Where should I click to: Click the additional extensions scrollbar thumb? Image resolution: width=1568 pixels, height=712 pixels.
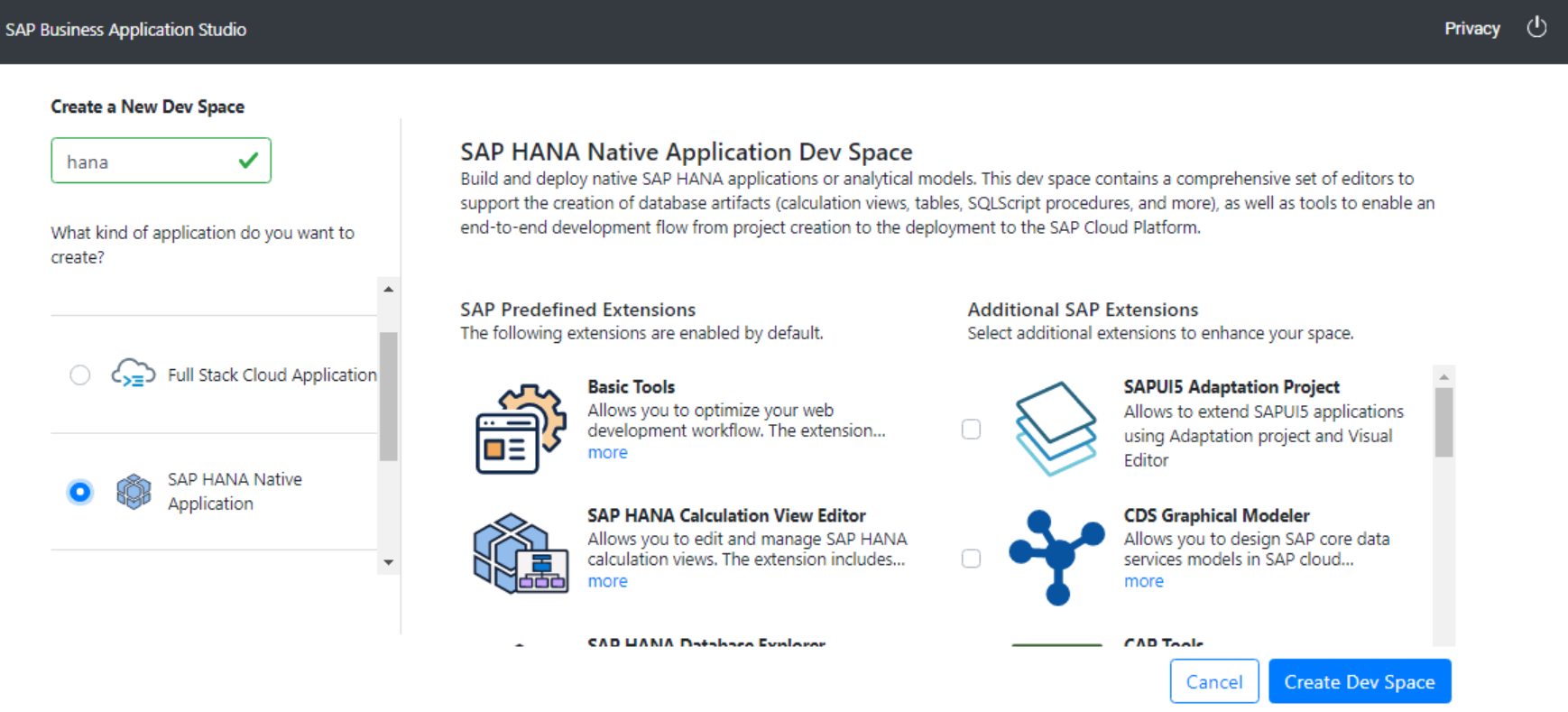click(1443, 422)
